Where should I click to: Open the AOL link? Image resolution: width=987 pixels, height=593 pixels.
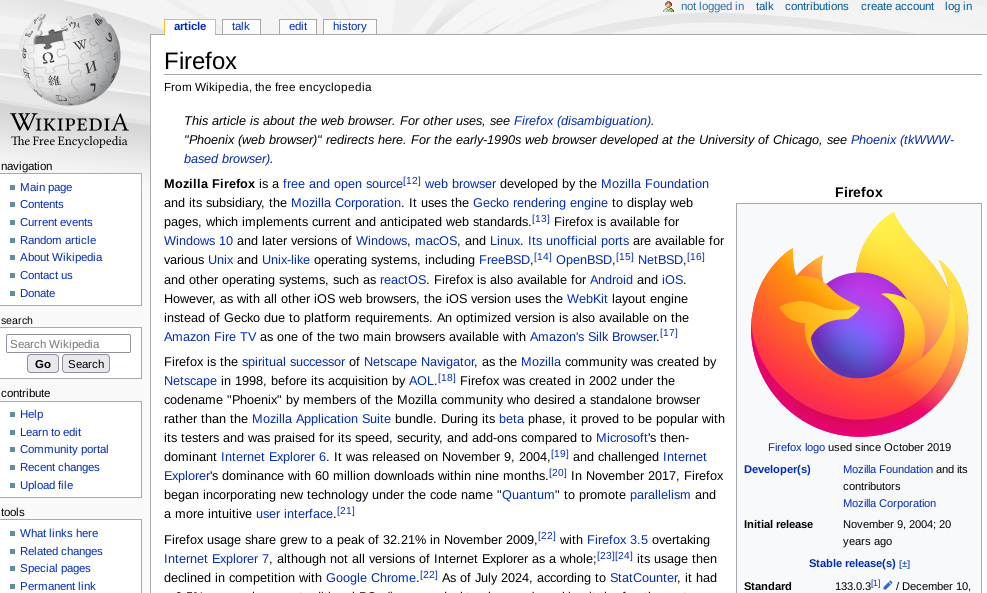coord(422,381)
